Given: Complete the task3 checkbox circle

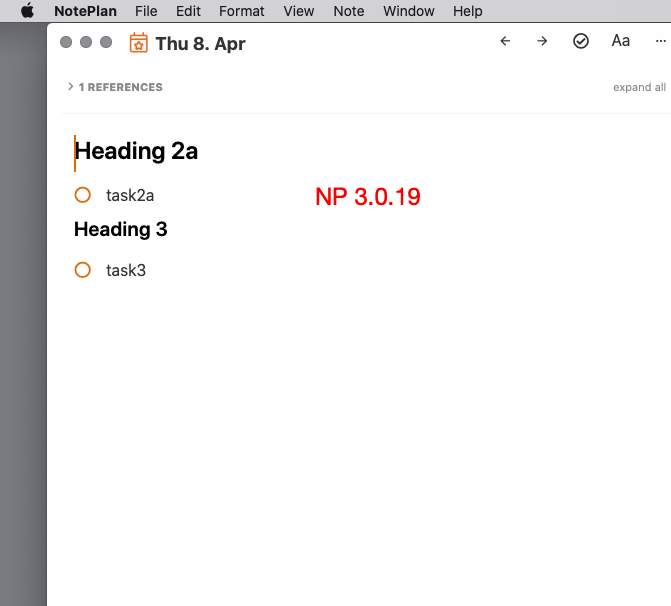Looking at the screenshot, I should [x=83, y=270].
